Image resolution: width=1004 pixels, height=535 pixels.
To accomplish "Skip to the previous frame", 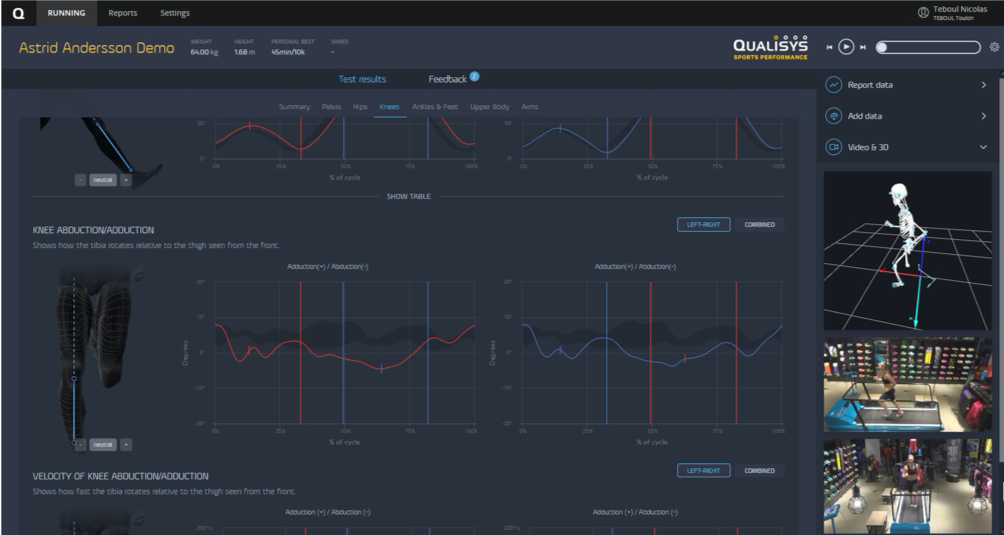I will coord(829,47).
